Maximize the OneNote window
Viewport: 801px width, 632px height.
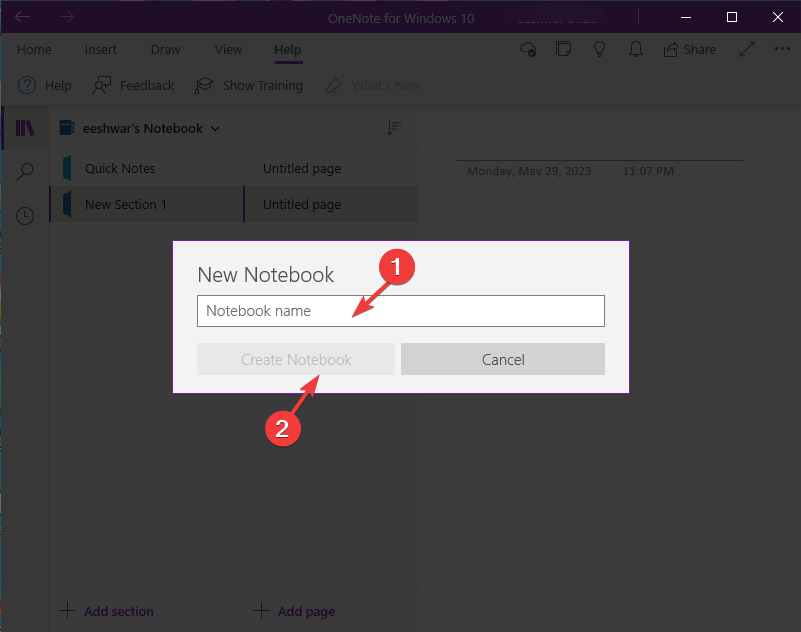[x=732, y=17]
